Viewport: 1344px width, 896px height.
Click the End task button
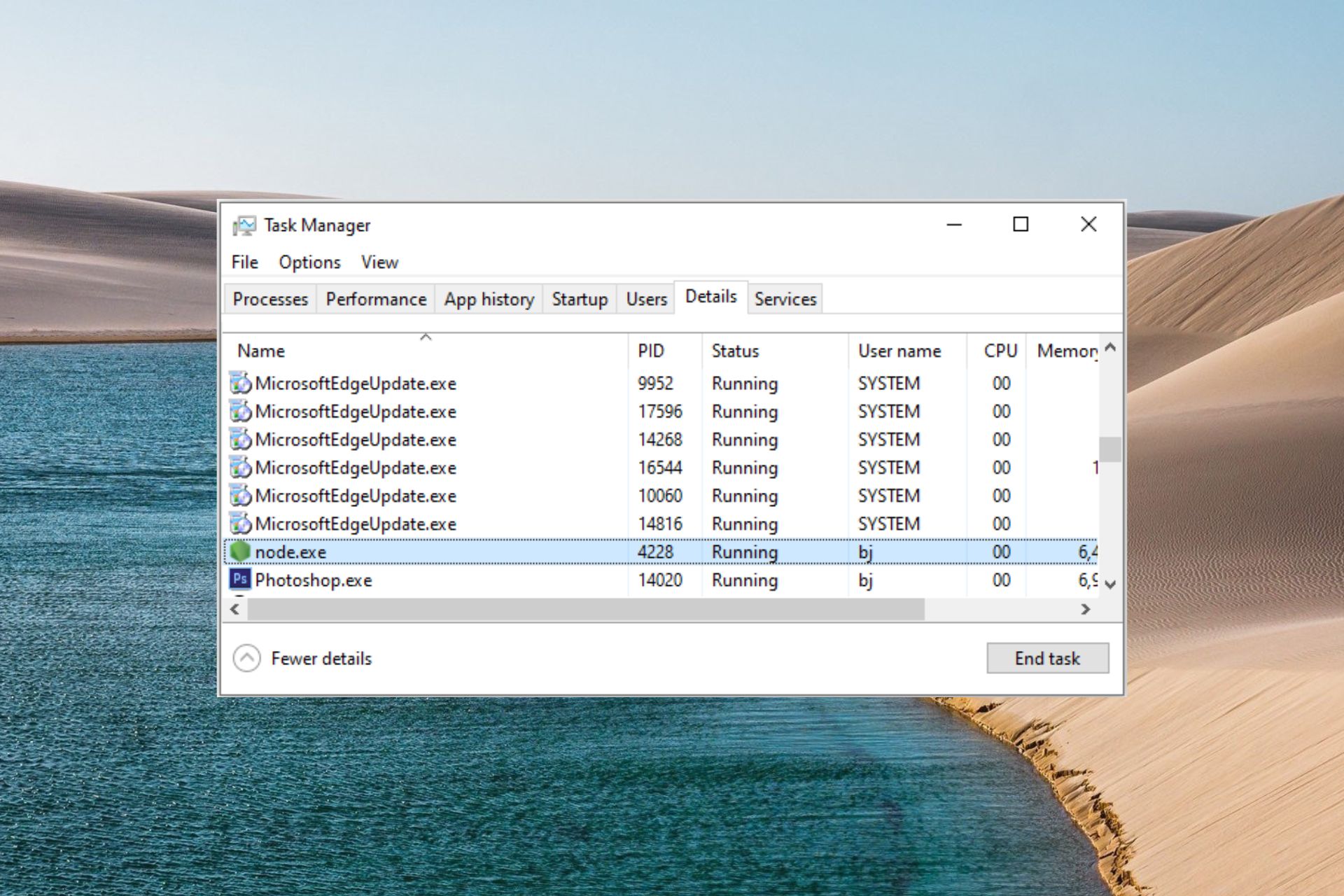[x=1047, y=658]
